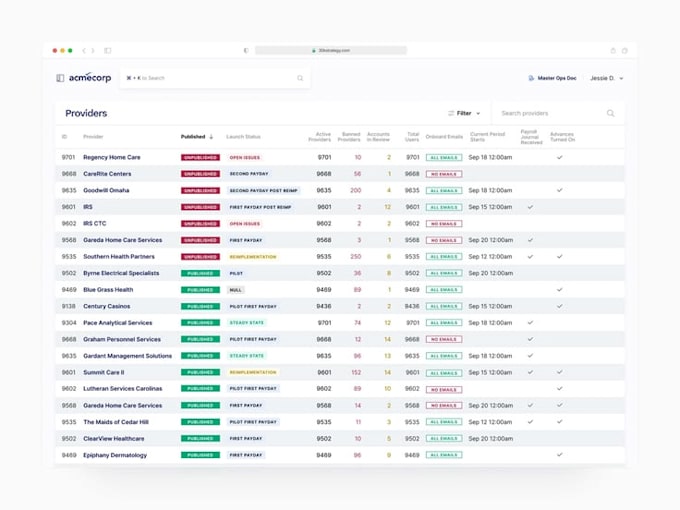Open the Southern Health Partners provider
Viewport: 680px width, 510px height.
pos(119,257)
